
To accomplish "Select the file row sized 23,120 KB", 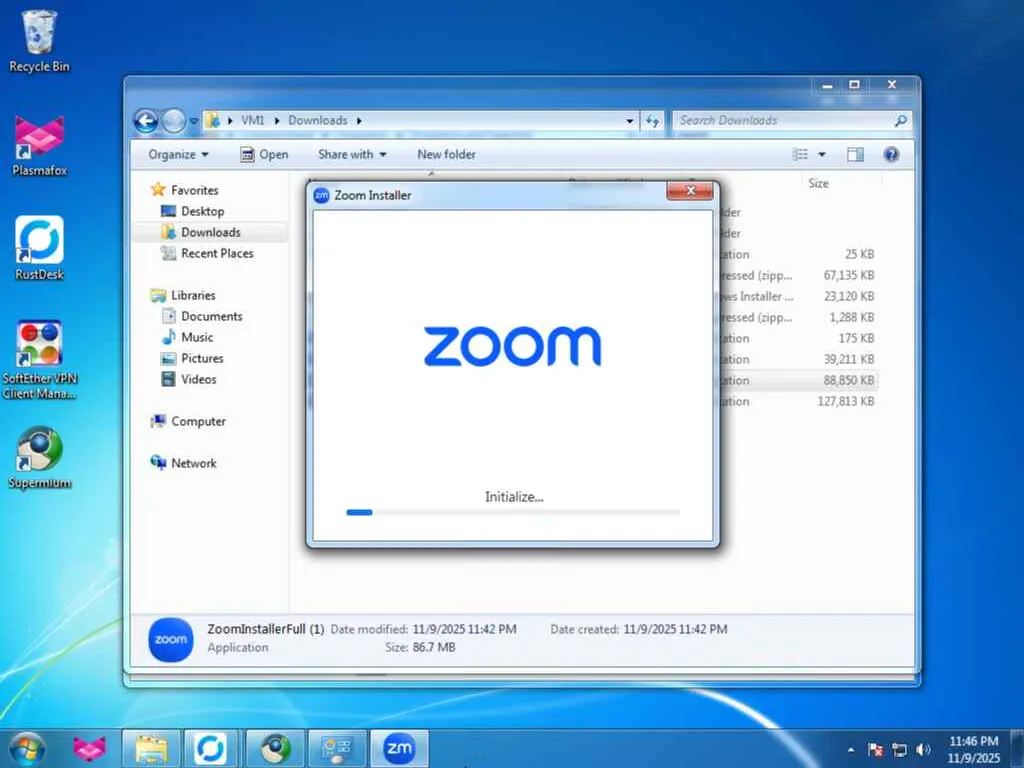I will click(798, 296).
